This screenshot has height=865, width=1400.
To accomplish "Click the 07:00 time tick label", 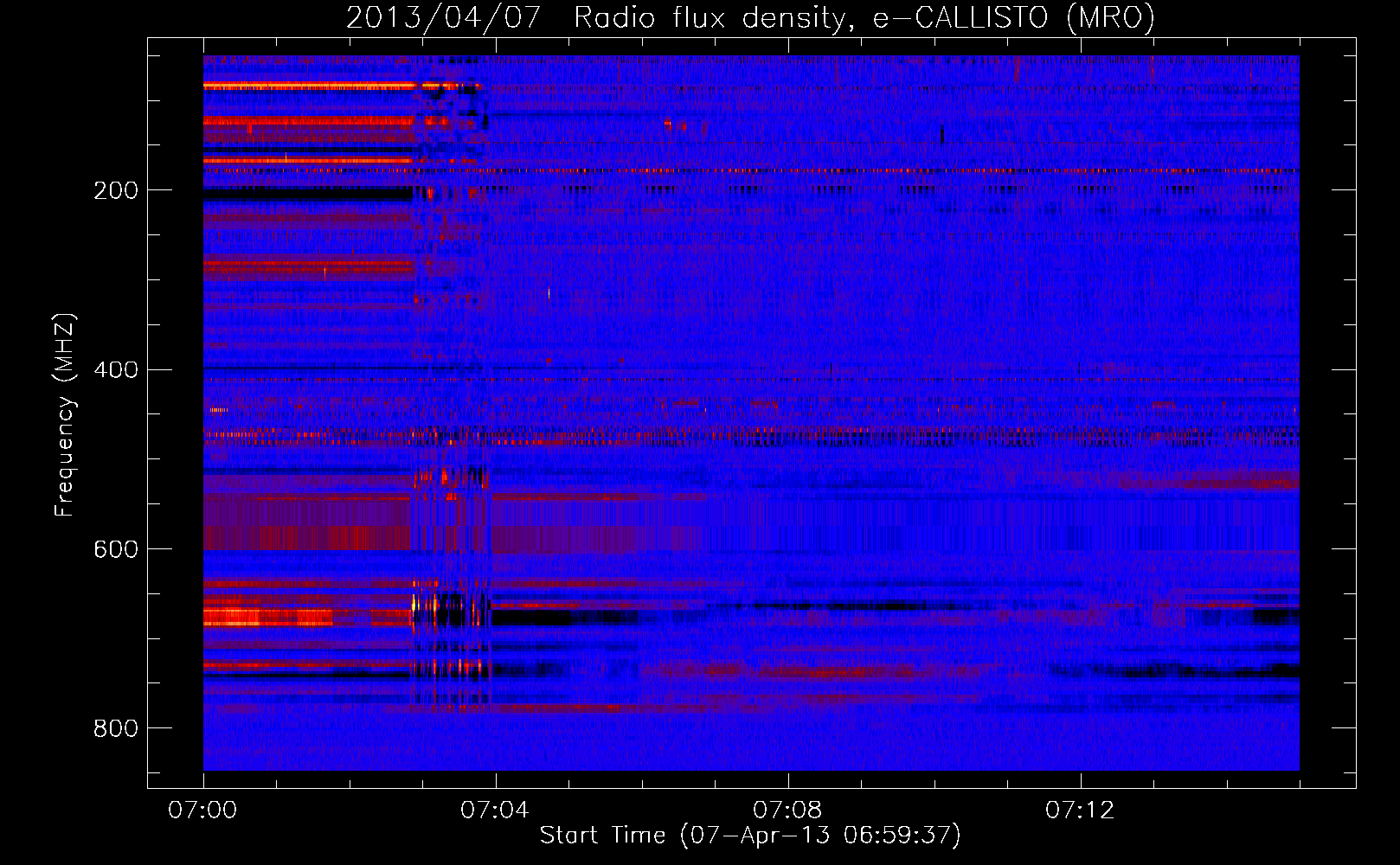I will (203, 811).
